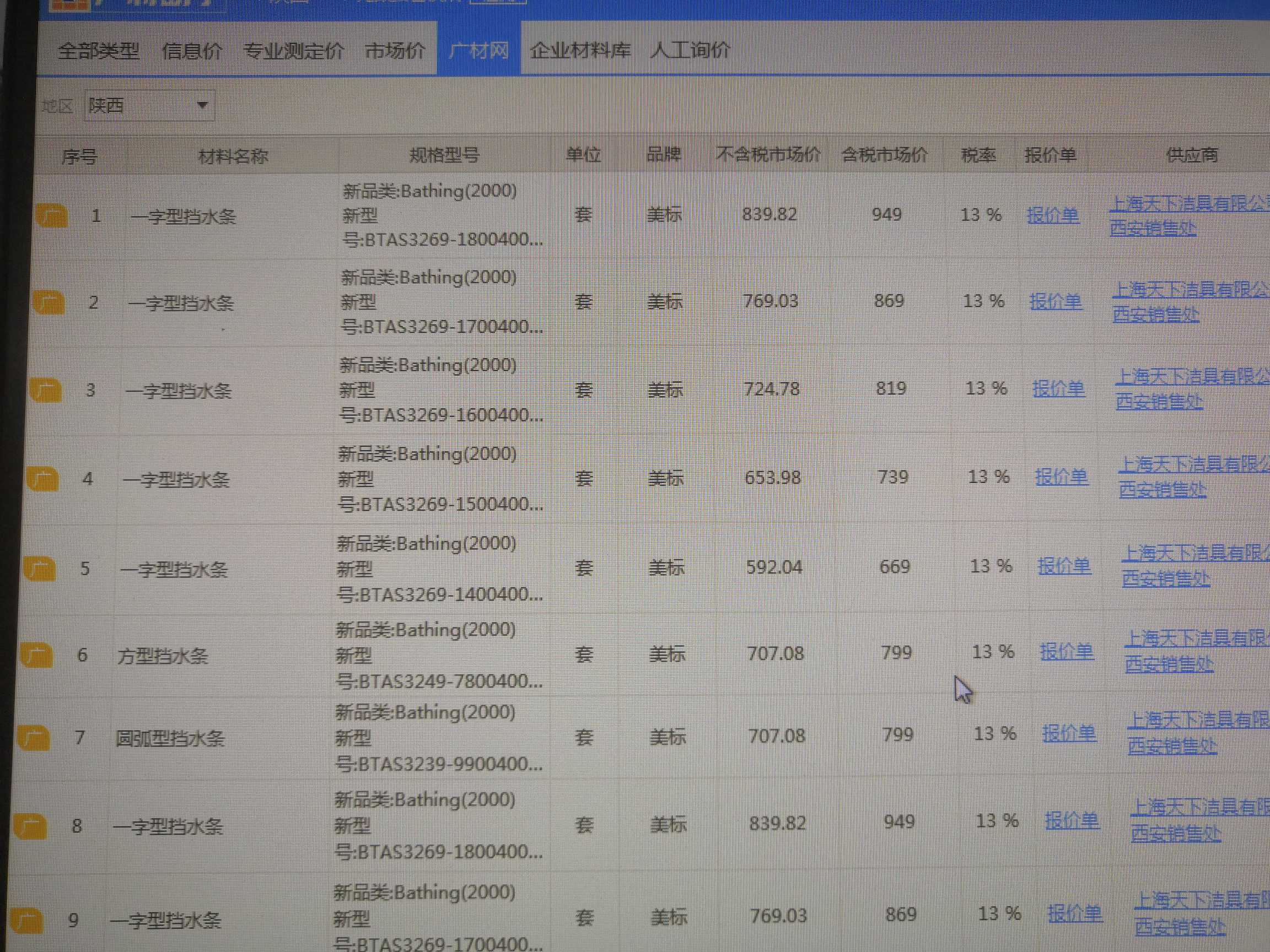The height and width of the screenshot is (952, 1270).
Task: Open supplier 上海天下洁具 link in row 1
Action: (x=1189, y=217)
